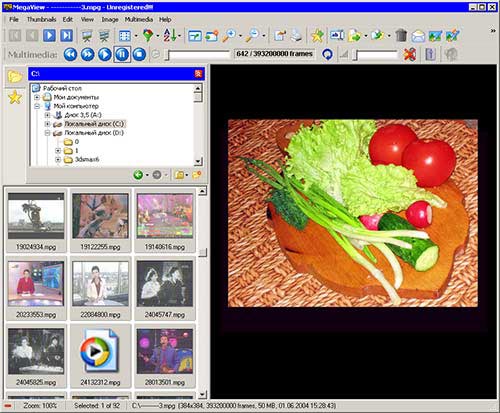The width and height of the screenshot is (500, 413).
Task: Open the Image menu
Action: (x=110, y=19)
